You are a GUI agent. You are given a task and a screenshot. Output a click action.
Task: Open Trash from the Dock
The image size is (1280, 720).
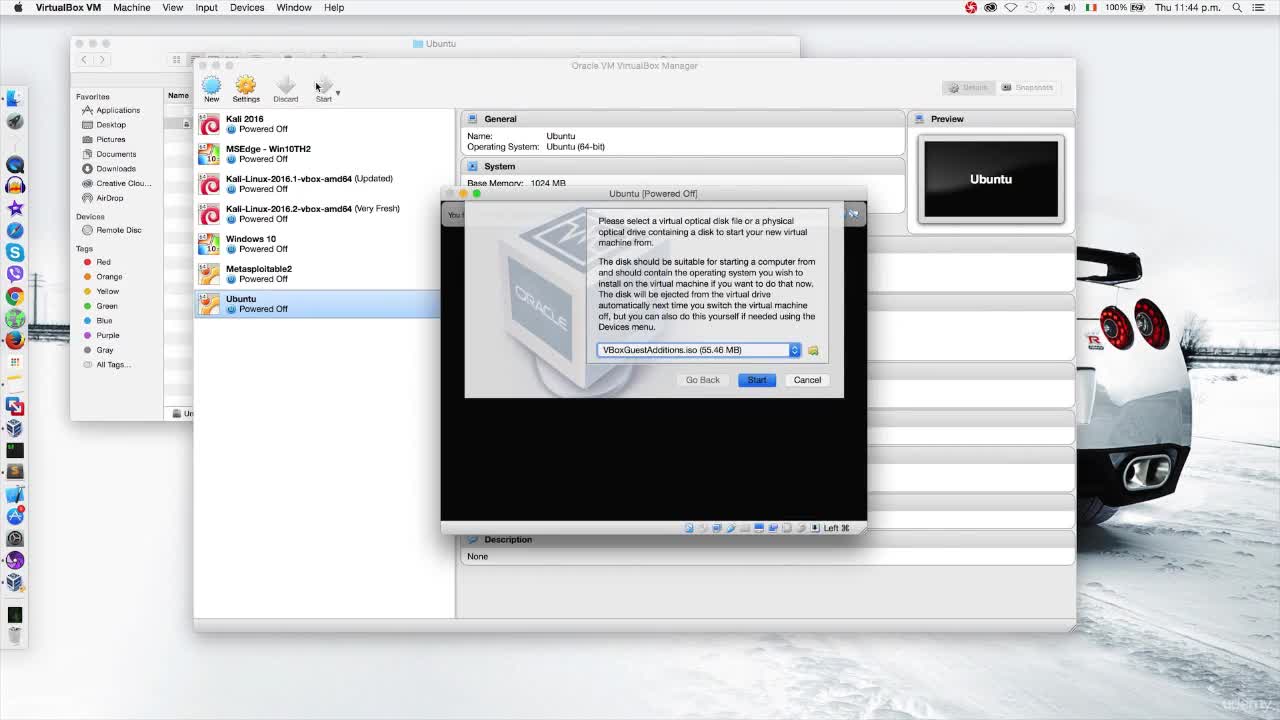coord(15,635)
